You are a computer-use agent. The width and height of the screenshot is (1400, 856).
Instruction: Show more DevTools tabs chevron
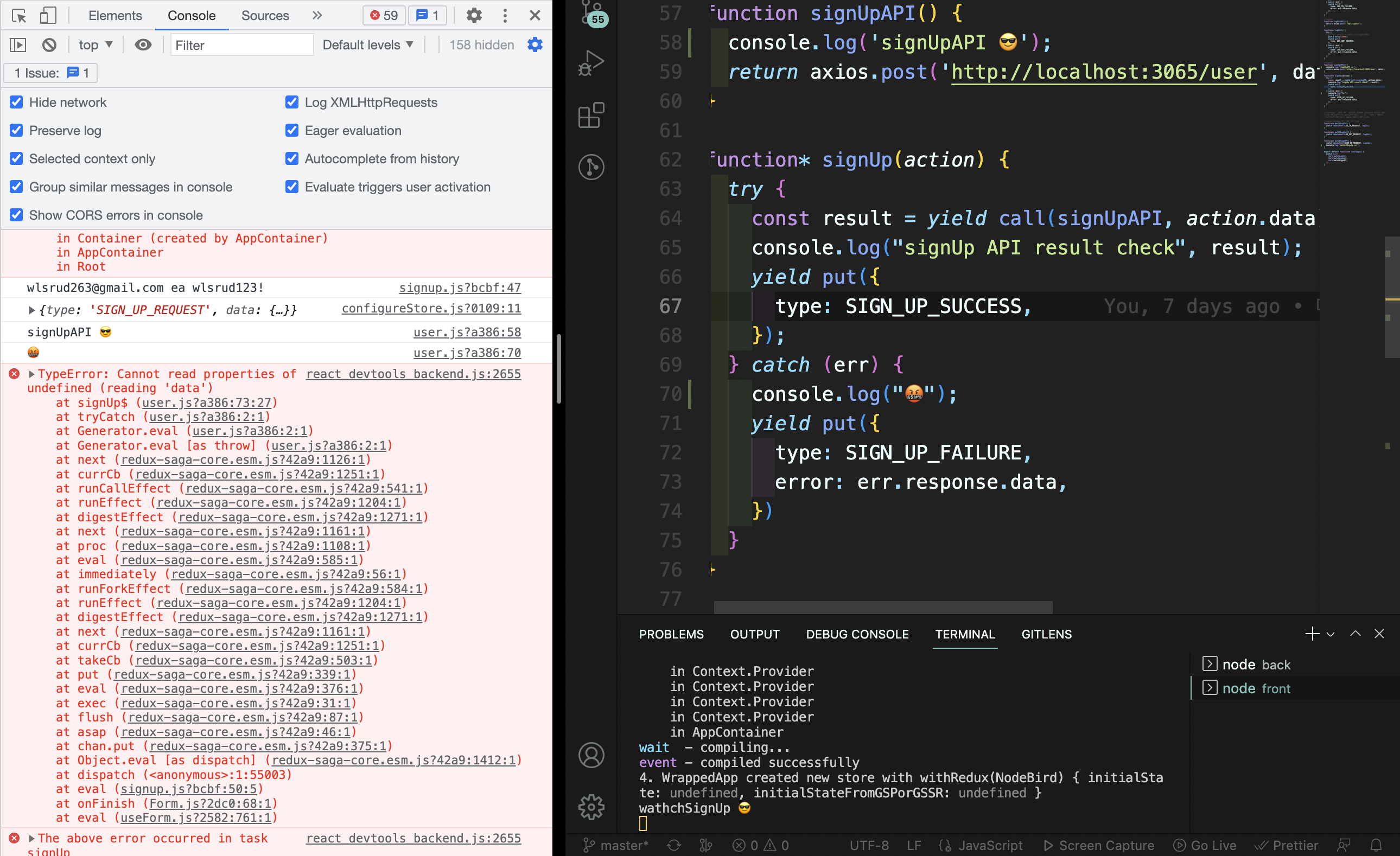click(317, 15)
